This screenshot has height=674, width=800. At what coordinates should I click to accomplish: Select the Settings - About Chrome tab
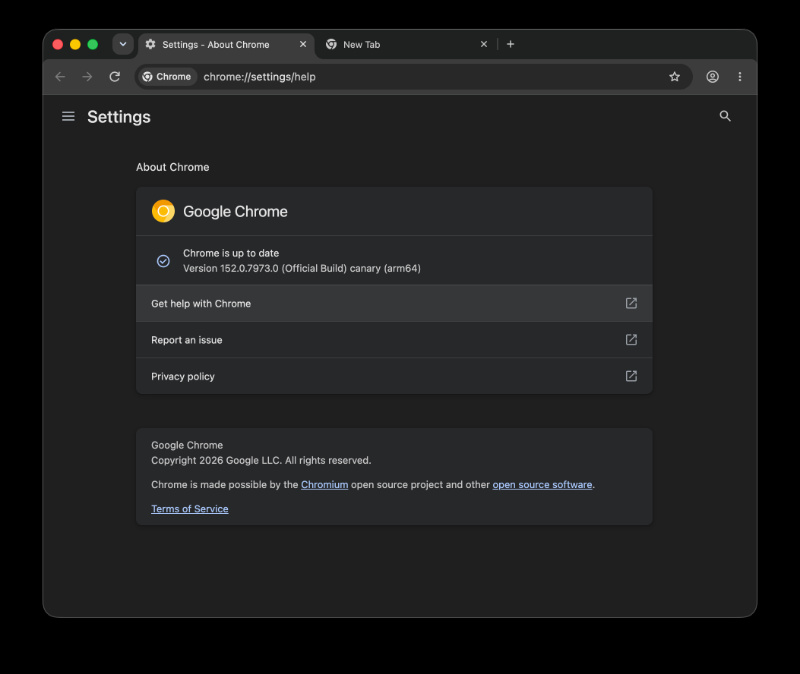click(x=226, y=45)
